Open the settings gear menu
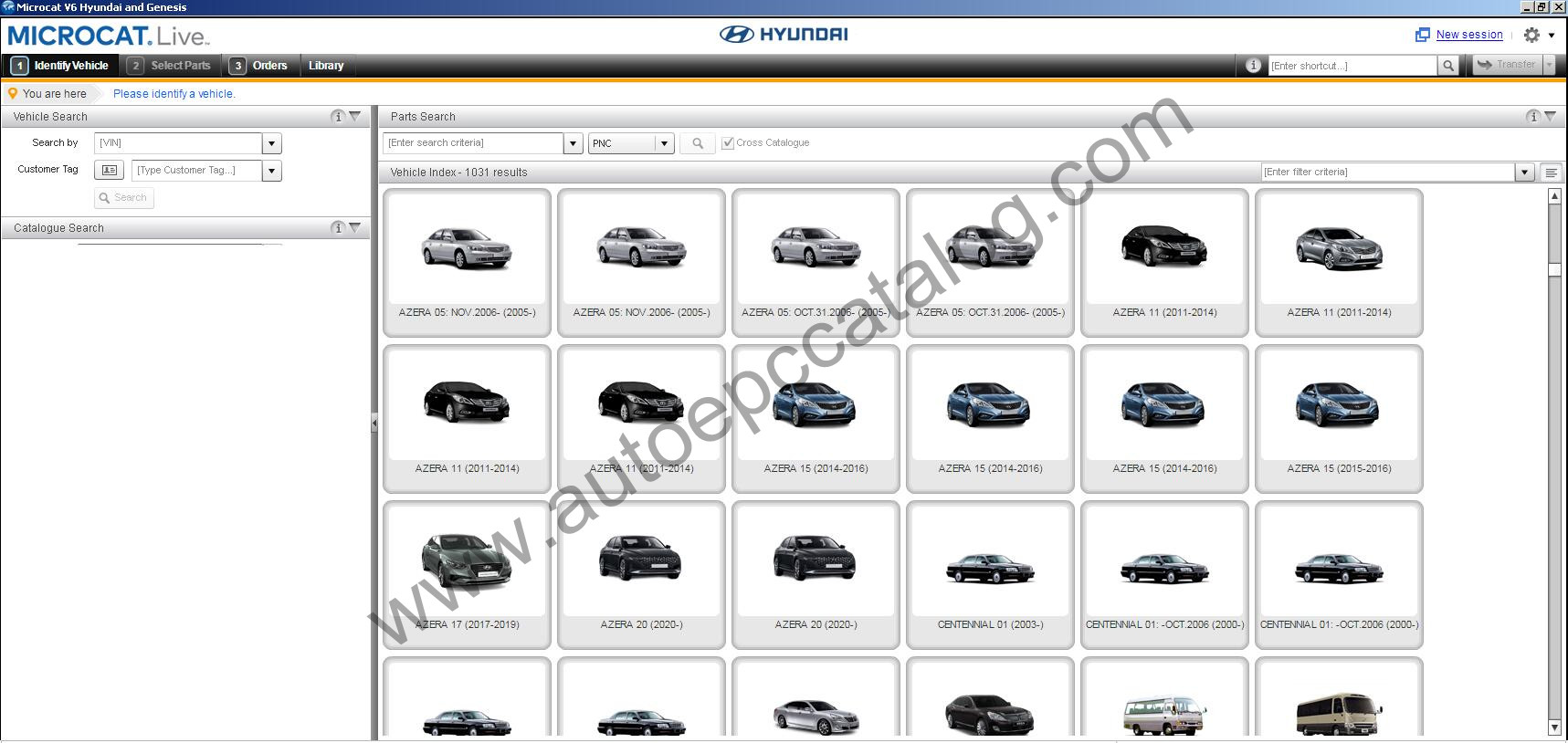 point(1531,35)
